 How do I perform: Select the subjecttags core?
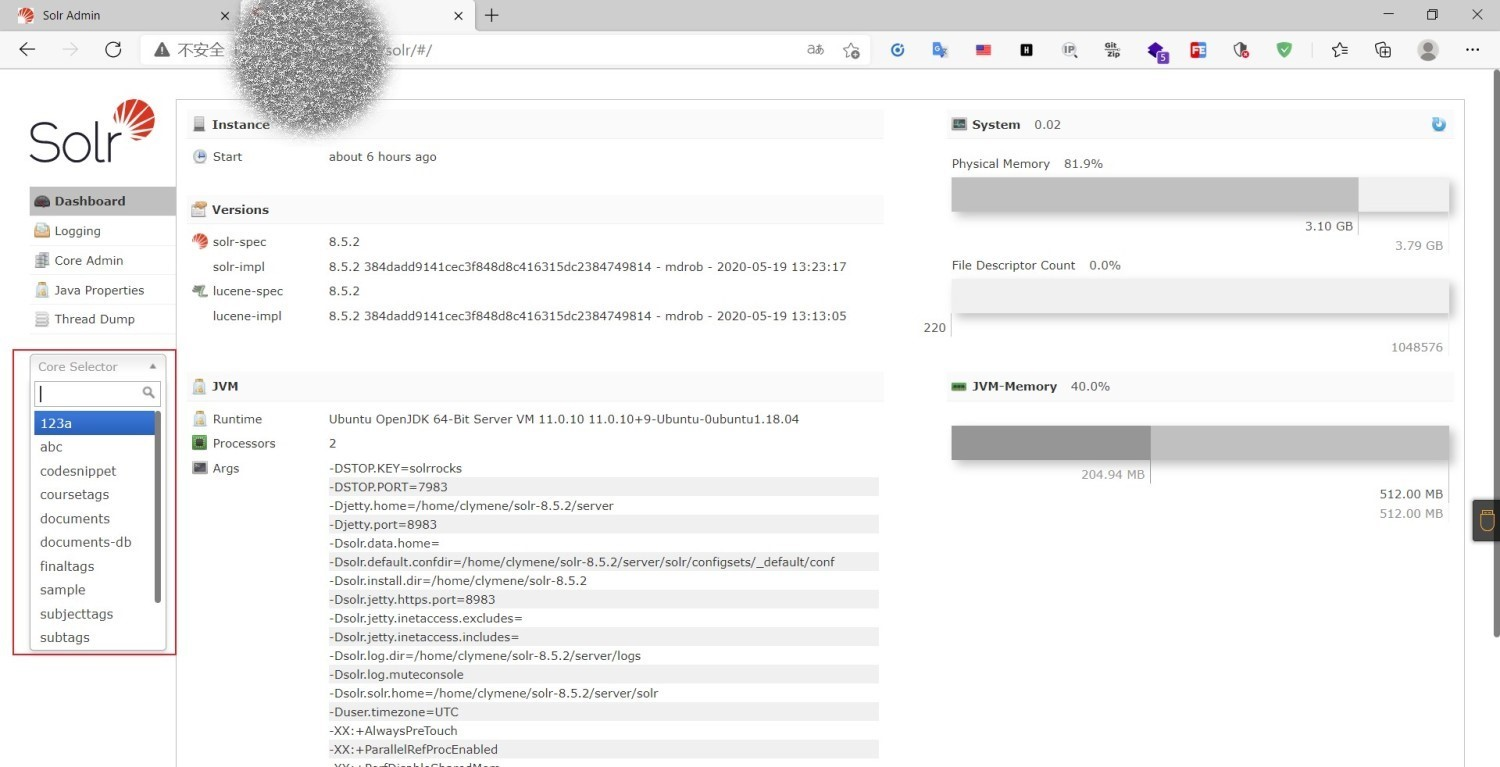pos(95,614)
